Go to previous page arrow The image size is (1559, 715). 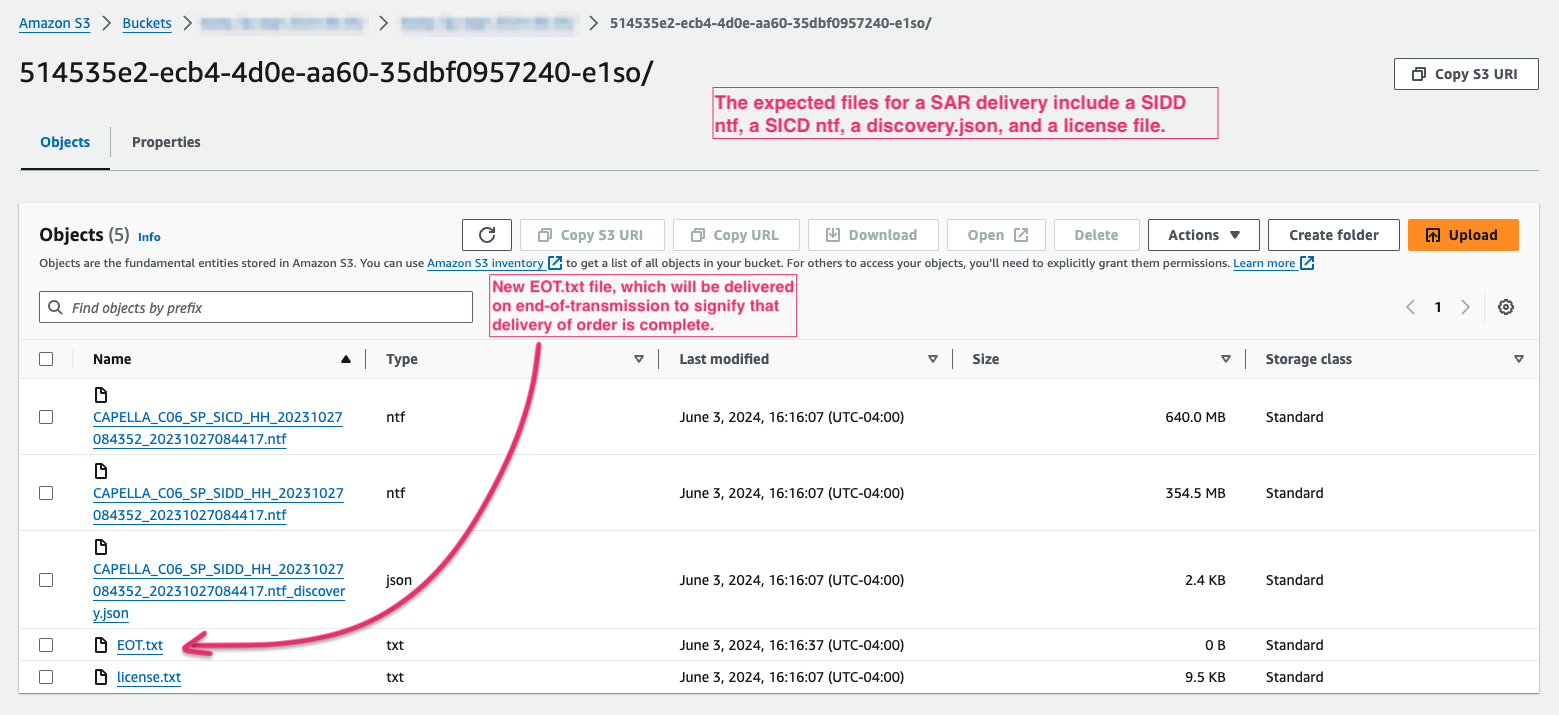click(x=1410, y=307)
